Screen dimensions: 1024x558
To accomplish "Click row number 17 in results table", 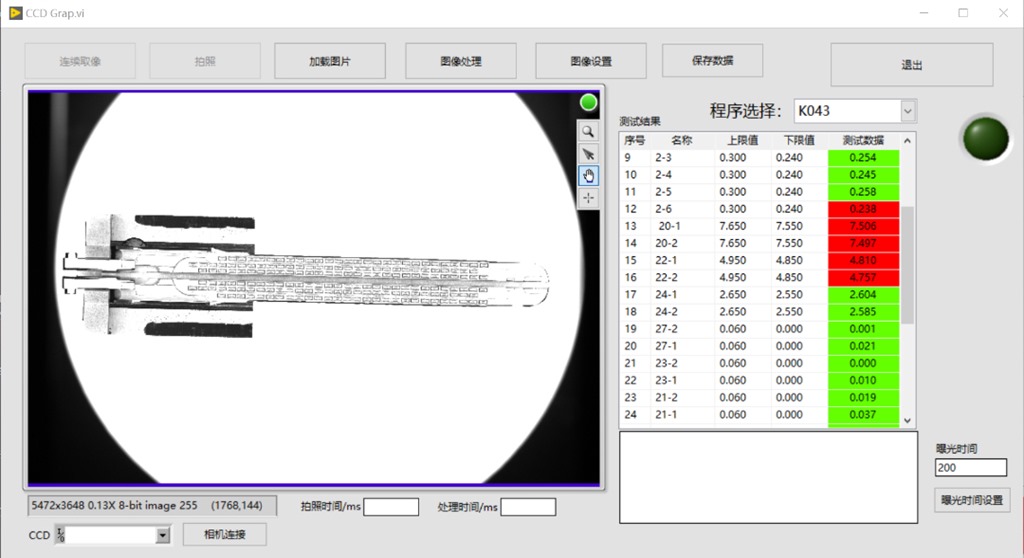I will pyautogui.click(x=630, y=295).
